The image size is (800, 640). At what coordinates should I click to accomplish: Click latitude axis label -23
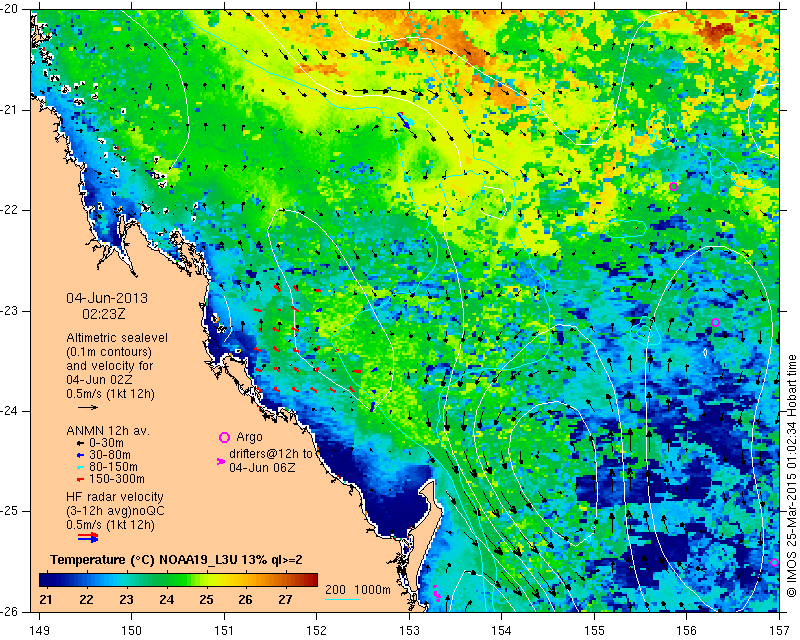pos(10,311)
